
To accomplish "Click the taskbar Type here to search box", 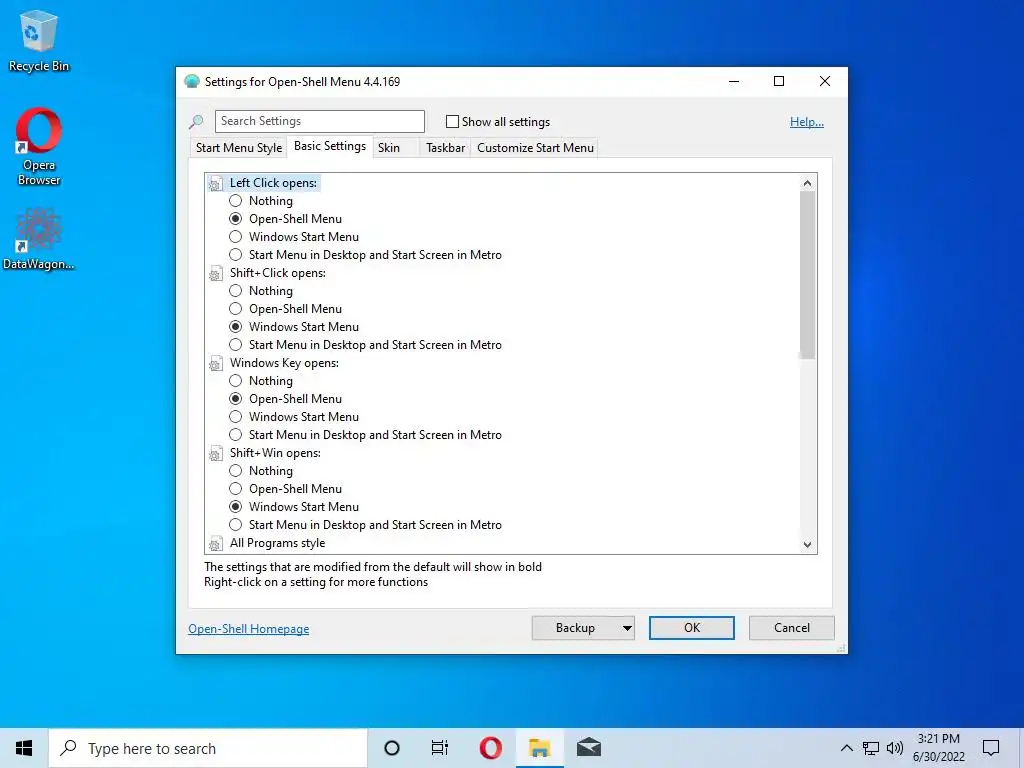I will pyautogui.click(x=208, y=748).
